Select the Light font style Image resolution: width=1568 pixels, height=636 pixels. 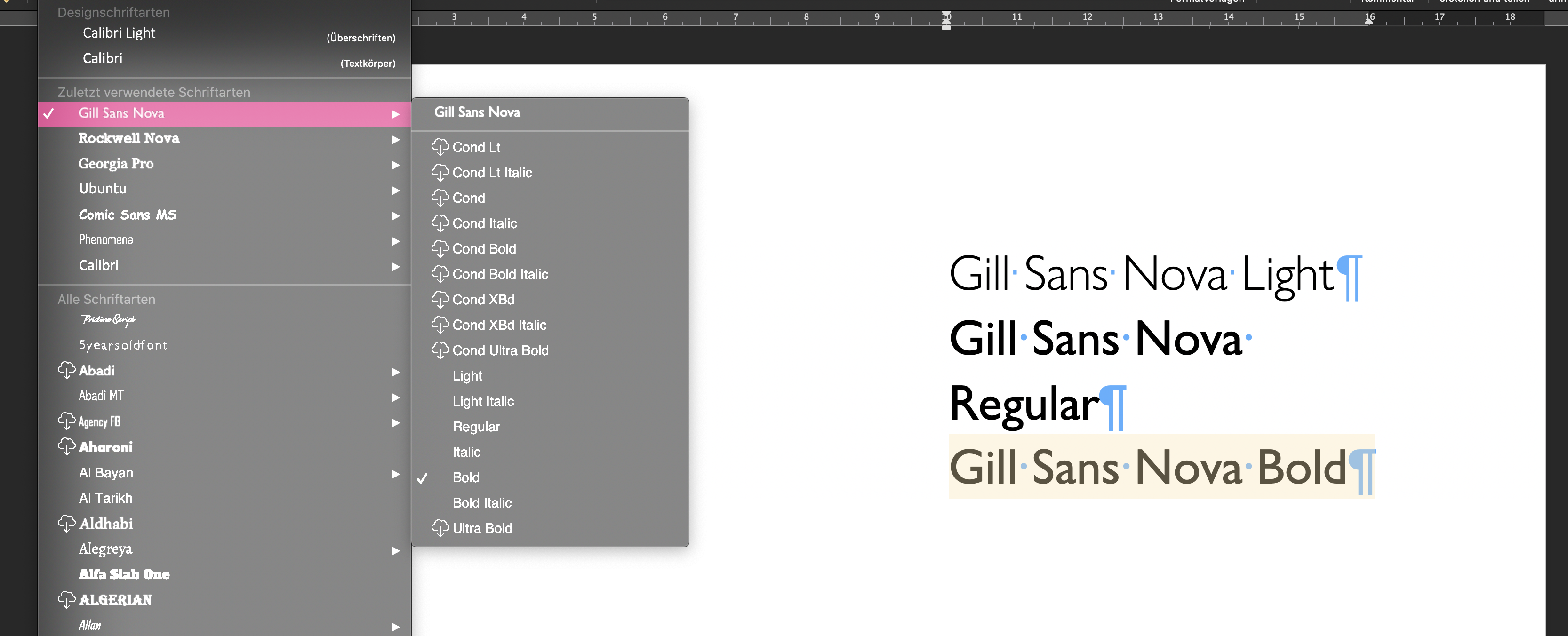[x=550, y=376]
